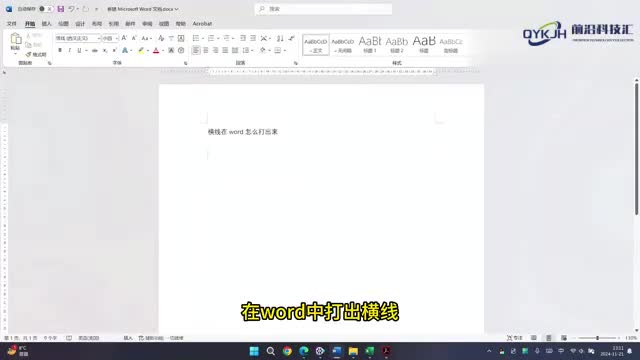
Task: Apply the bullets list icon
Action: click(196, 38)
